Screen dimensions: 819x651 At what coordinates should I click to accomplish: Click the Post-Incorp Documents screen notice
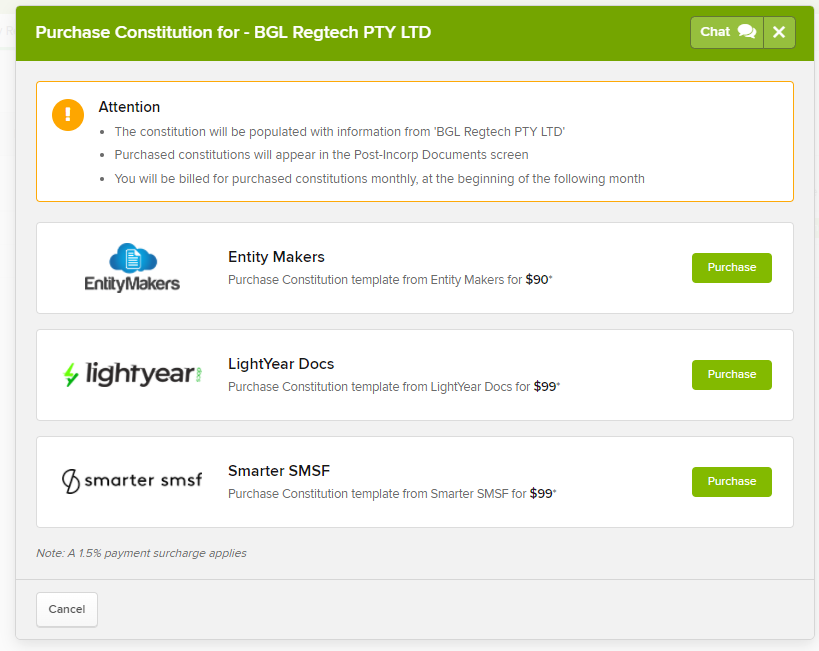click(x=321, y=155)
